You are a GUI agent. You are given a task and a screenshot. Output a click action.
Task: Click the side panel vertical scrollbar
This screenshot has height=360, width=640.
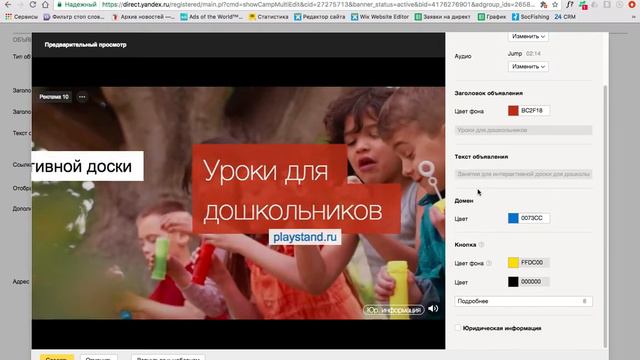point(605,216)
